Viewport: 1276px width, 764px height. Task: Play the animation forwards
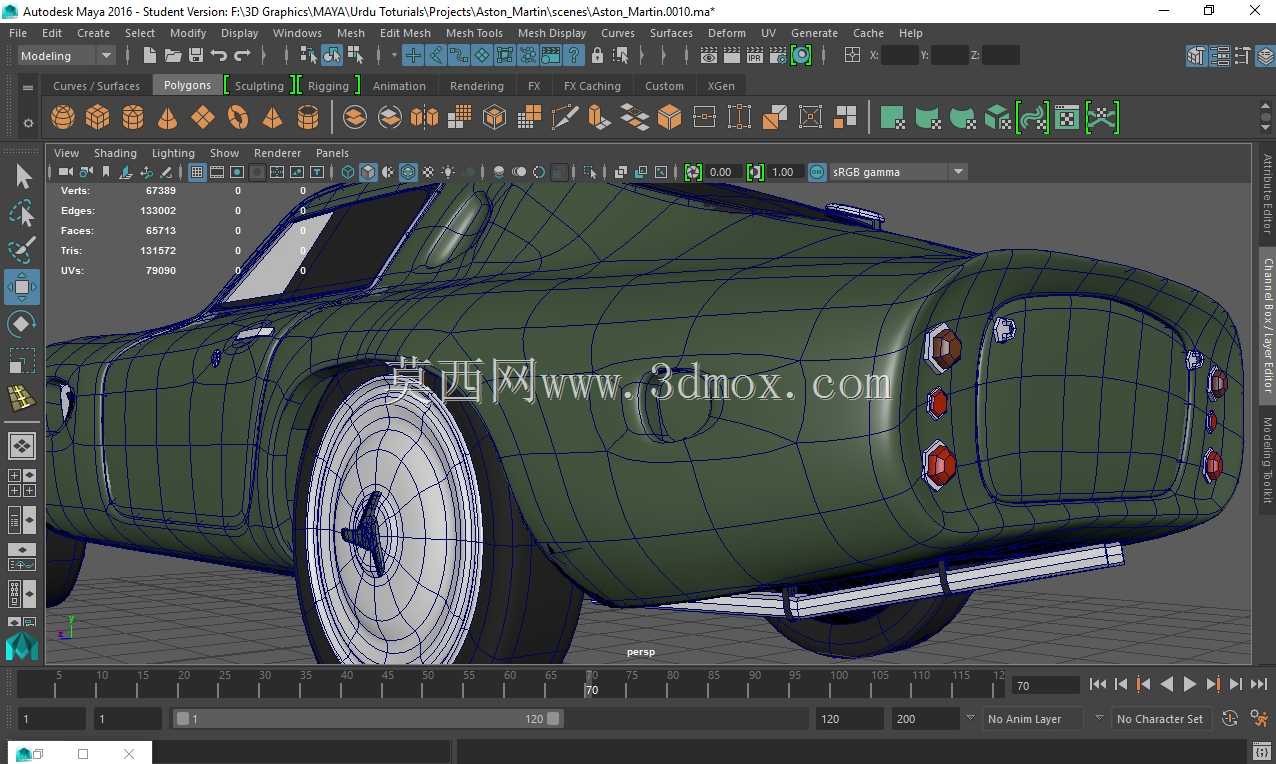click(x=1190, y=684)
